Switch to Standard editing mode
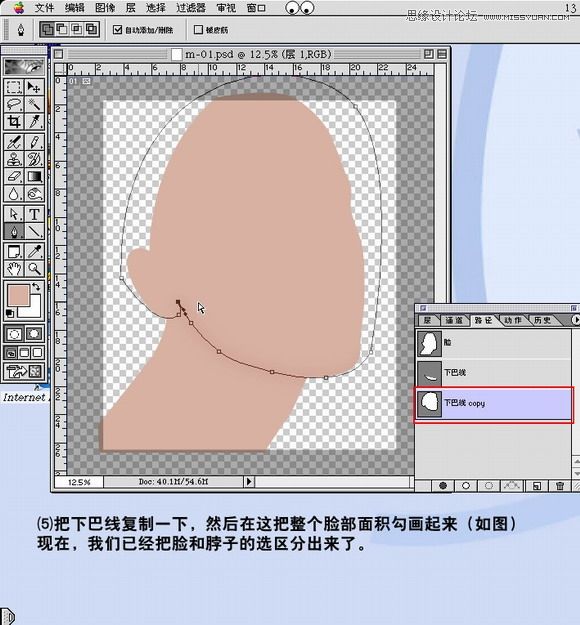The width and height of the screenshot is (580, 625). point(14,334)
